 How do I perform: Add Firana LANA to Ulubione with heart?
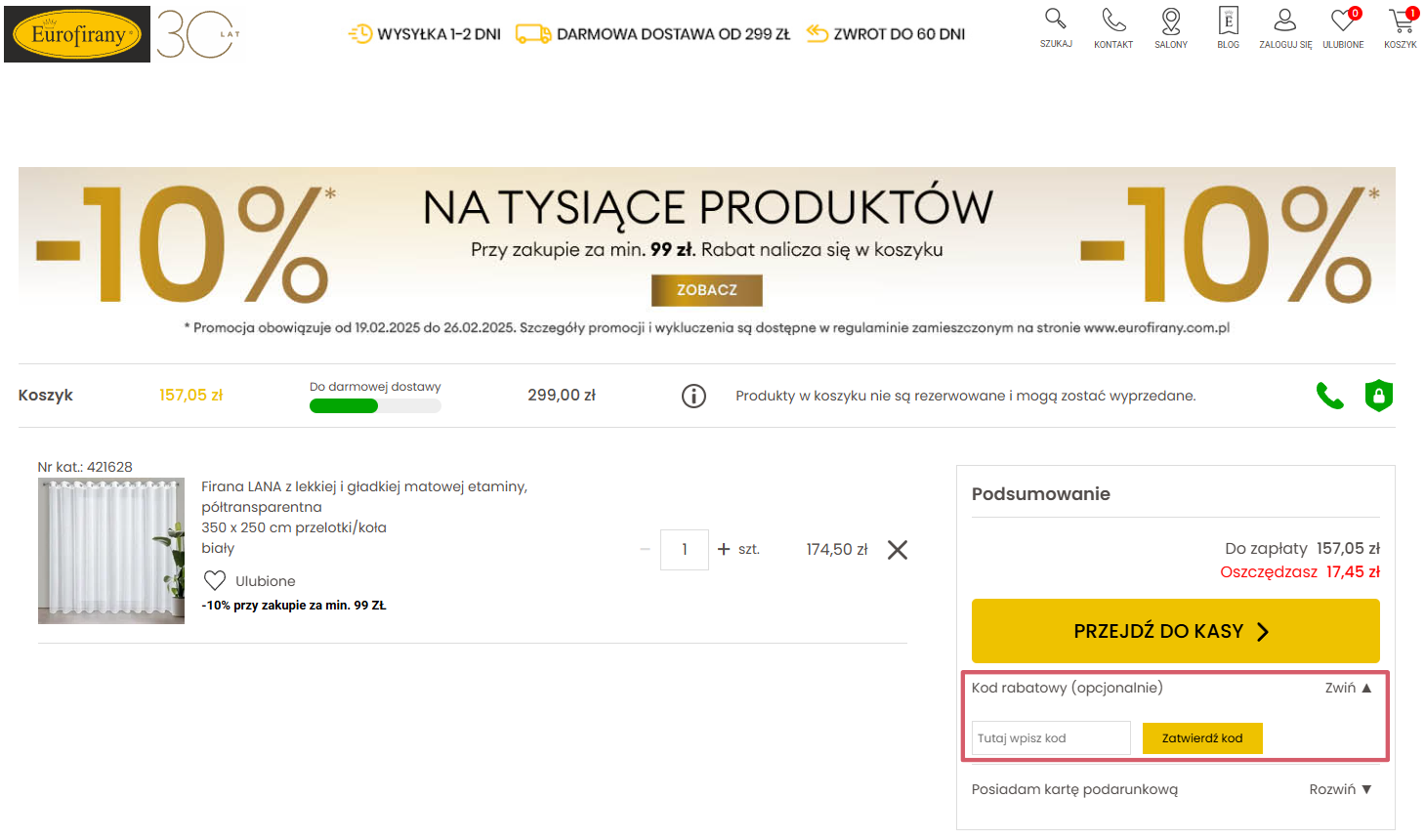coord(215,581)
